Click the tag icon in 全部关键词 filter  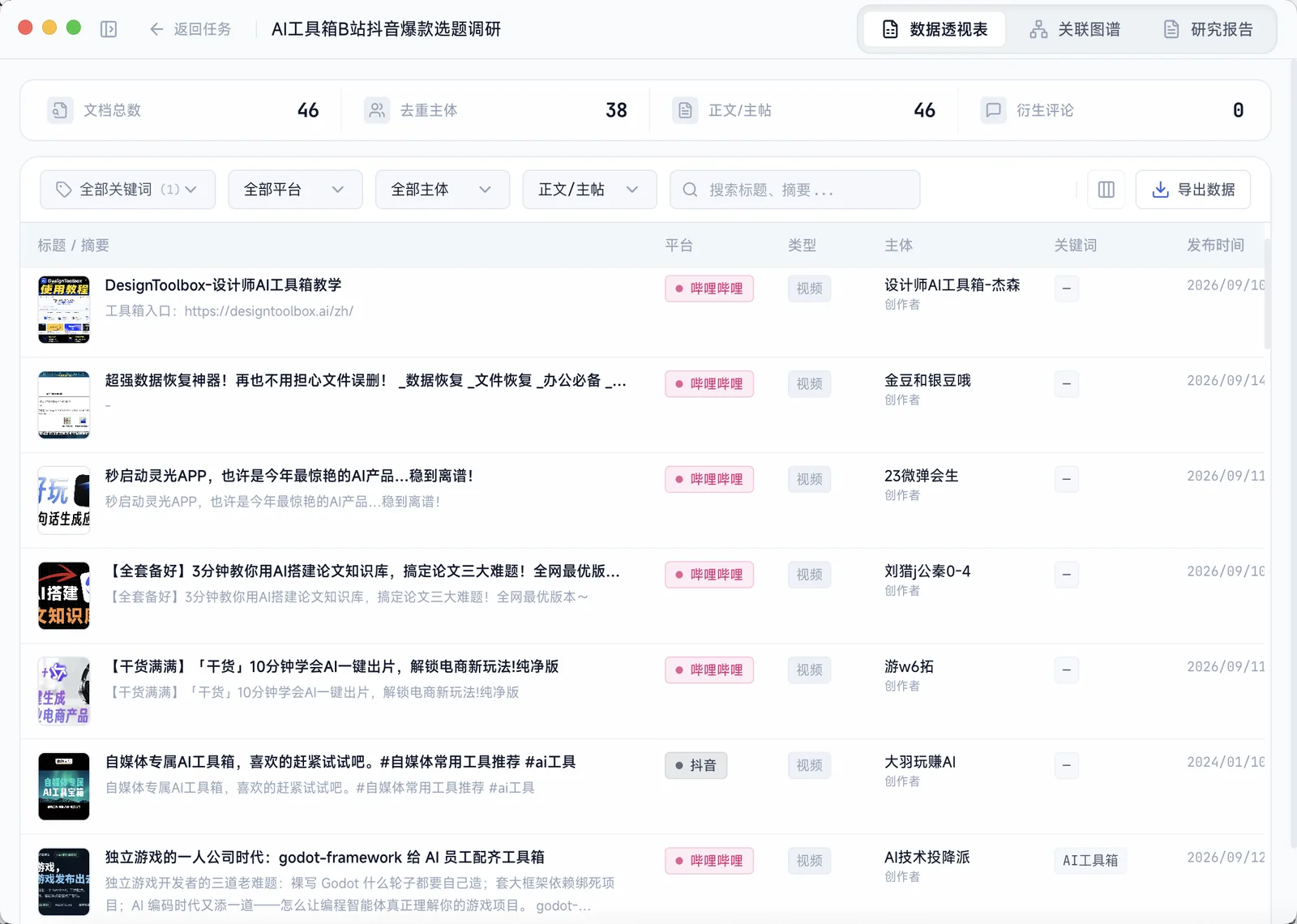pos(63,190)
